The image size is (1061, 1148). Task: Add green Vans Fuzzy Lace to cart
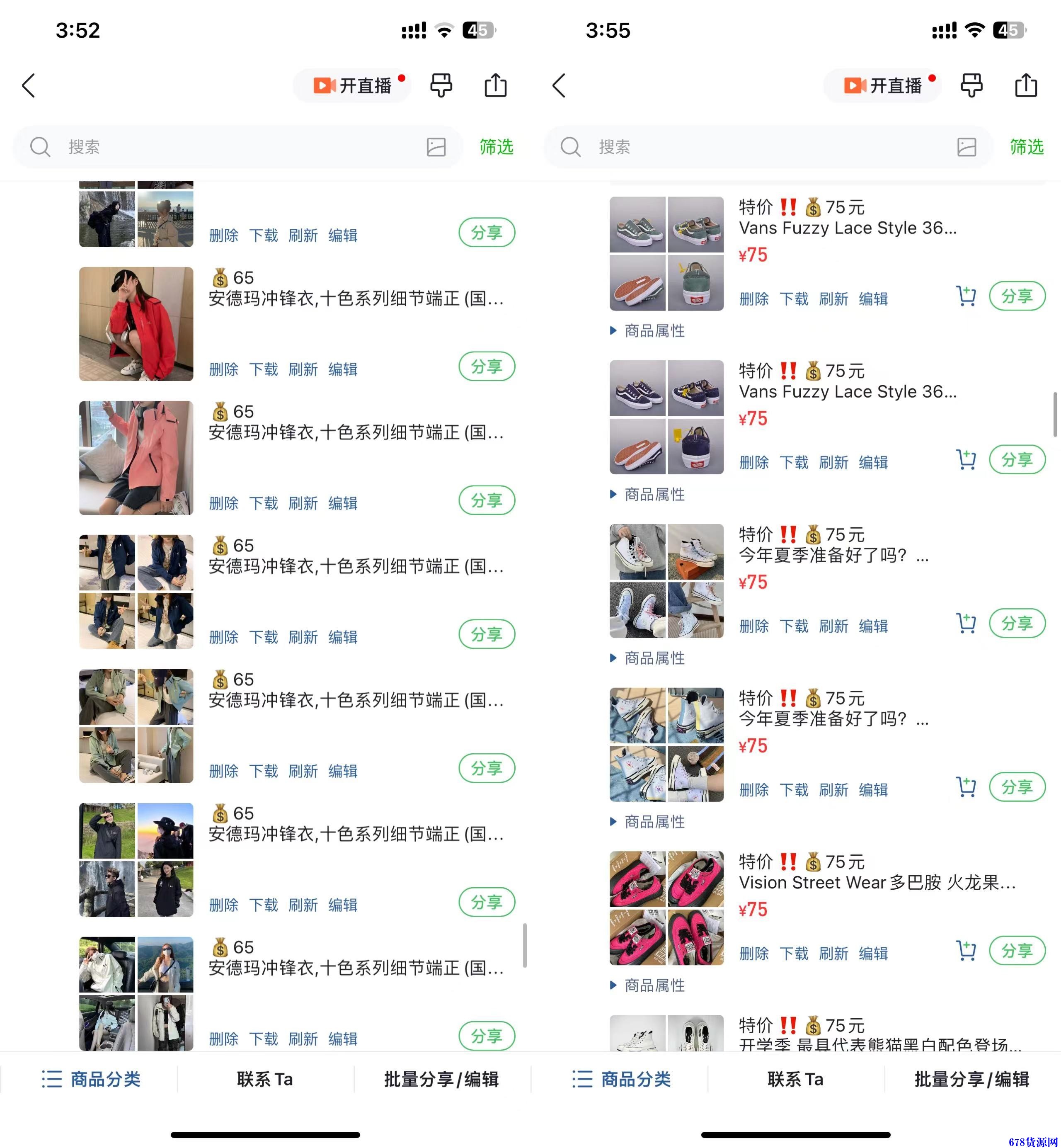click(966, 296)
